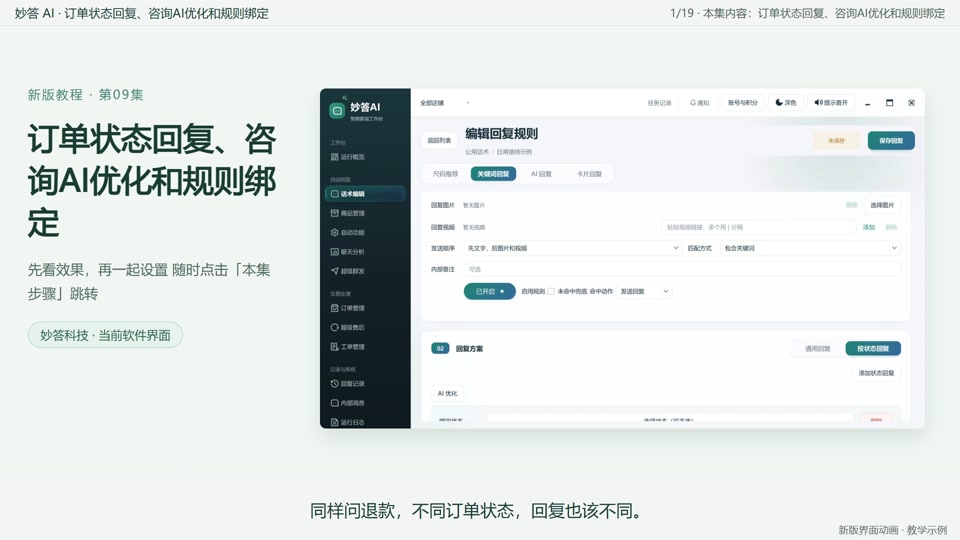Check the 未命中兜底 checkbox
Screen dimensions: 960x540
coord(551,291)
